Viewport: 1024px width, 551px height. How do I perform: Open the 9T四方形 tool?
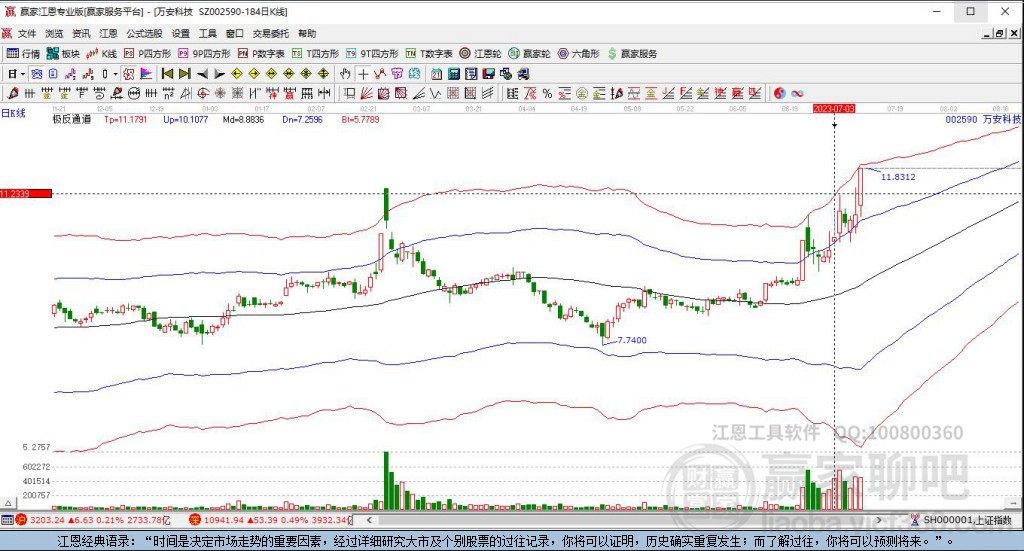click(372, 54)
